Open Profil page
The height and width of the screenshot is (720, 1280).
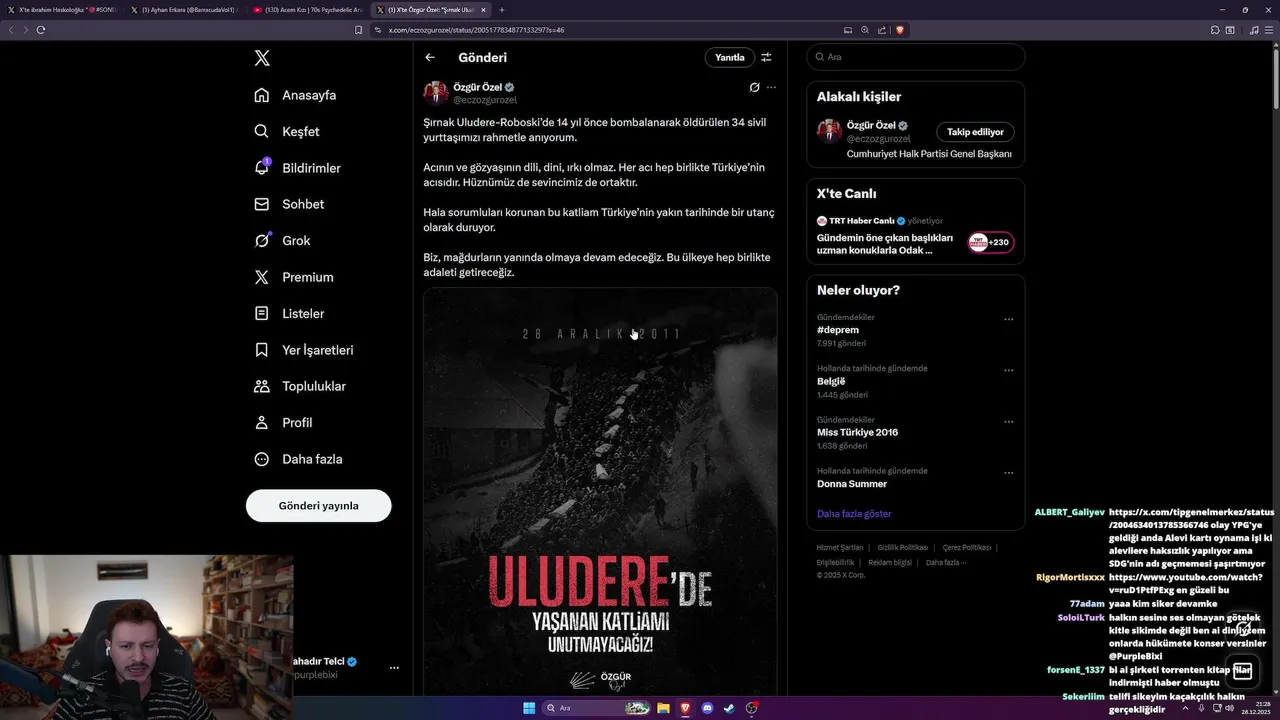(x=283, y=422)
